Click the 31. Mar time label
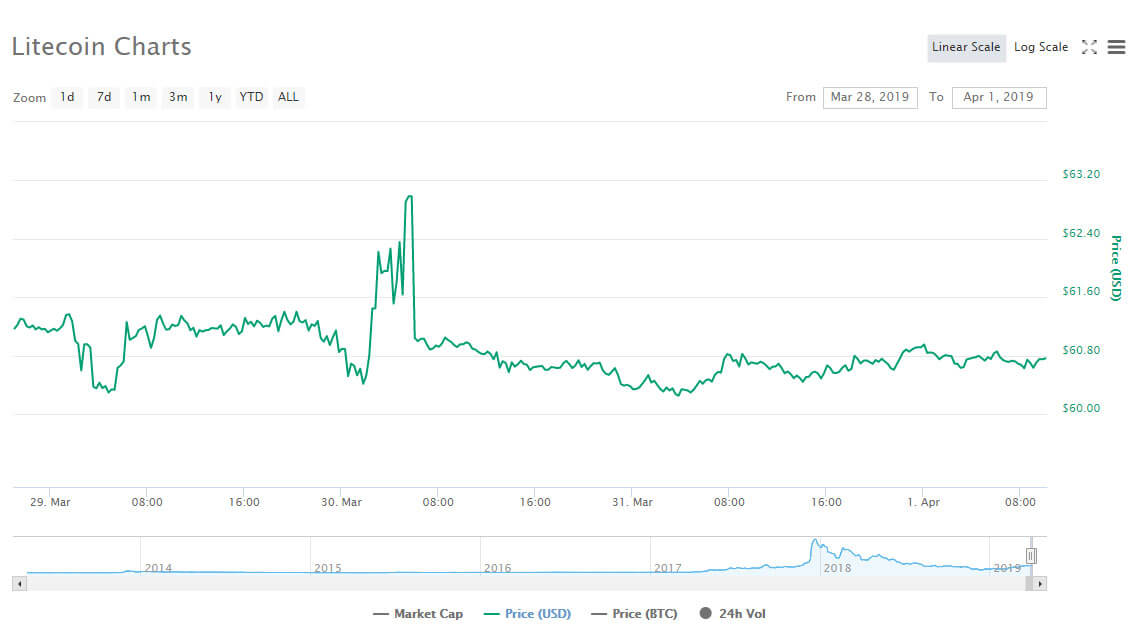This screenshot has width=1131, height=631. tap(633, 503)
